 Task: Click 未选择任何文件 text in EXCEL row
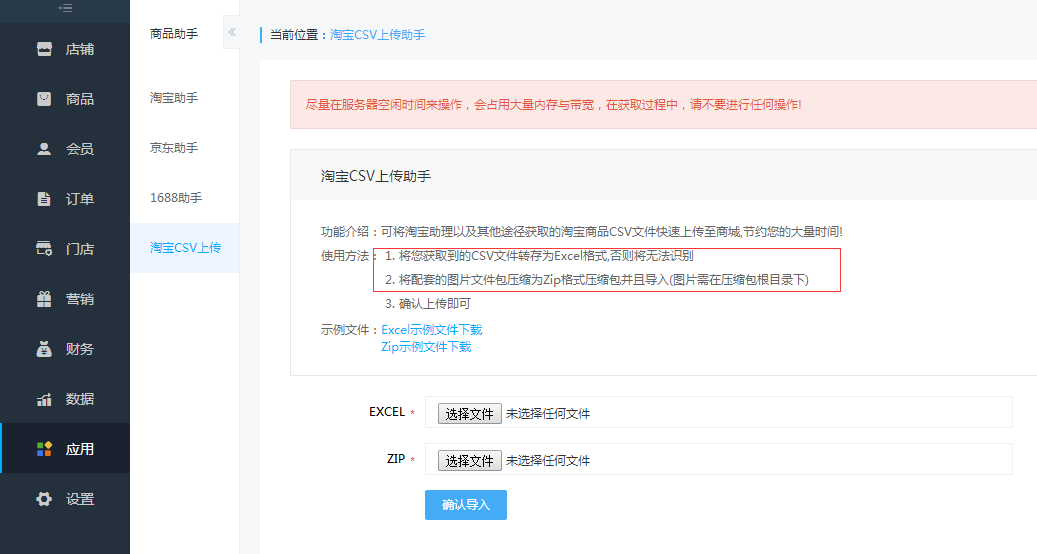coord(548,414)
